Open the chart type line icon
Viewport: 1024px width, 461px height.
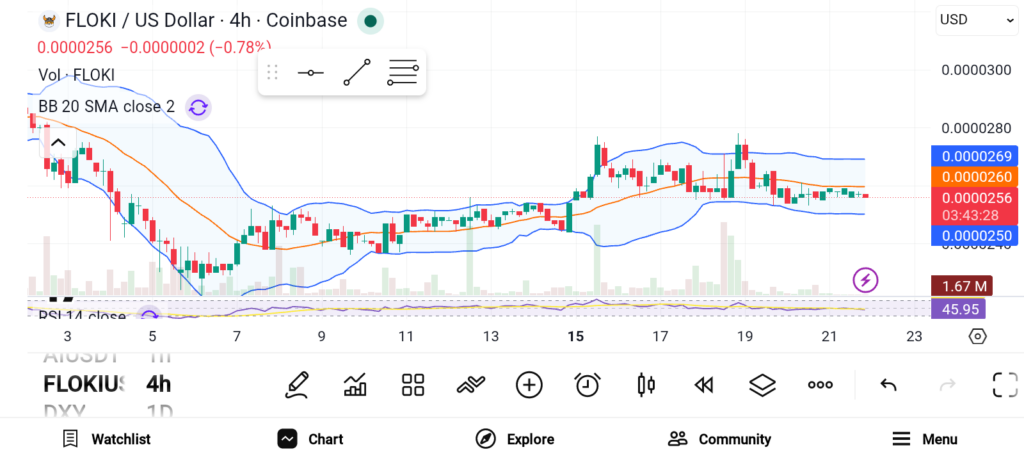tap(471, 385)
